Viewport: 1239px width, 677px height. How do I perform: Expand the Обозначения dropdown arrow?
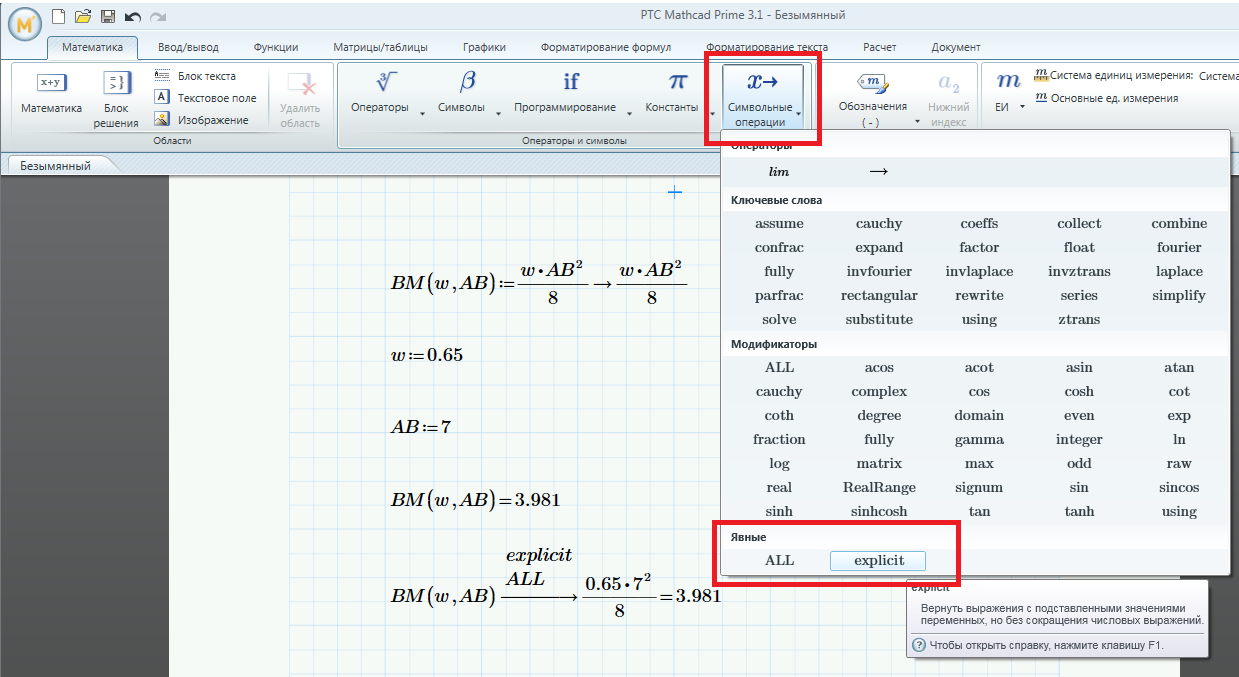[x=917, y=121]
